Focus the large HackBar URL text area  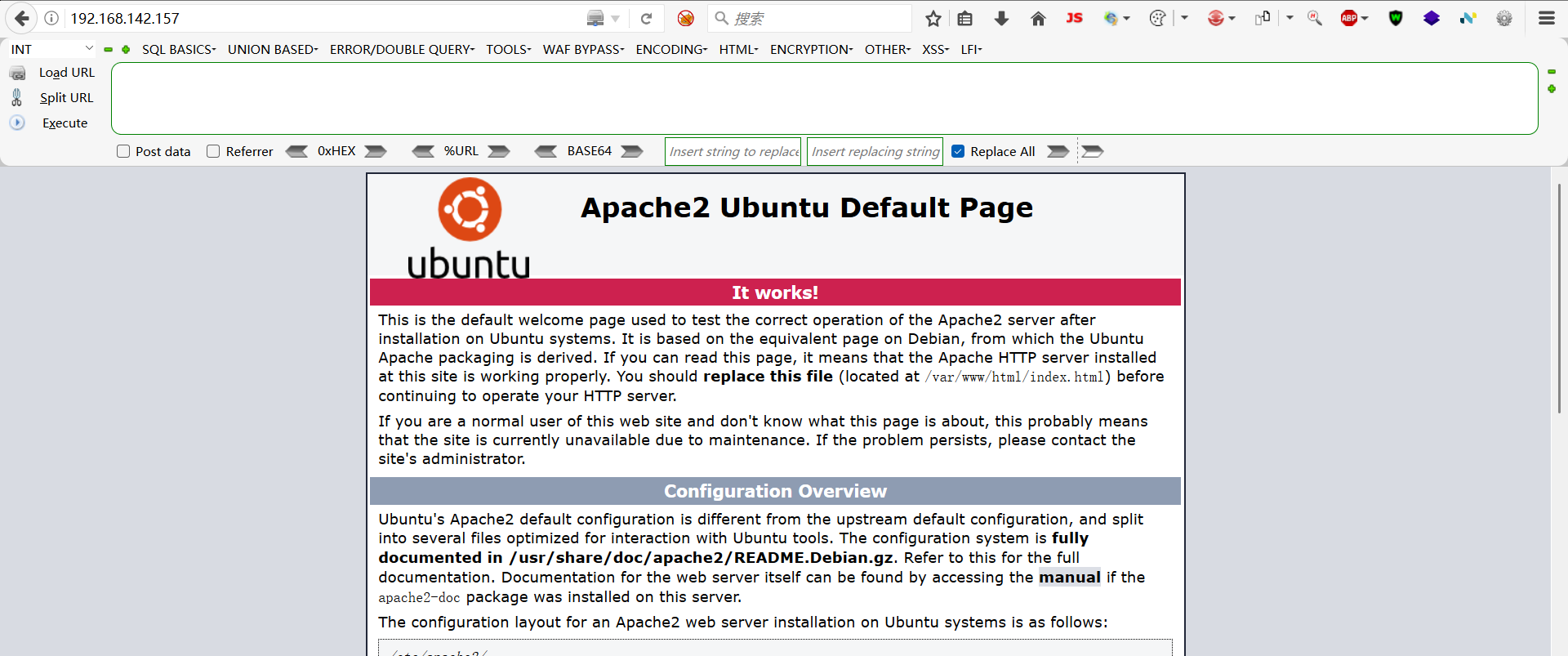click(x=825, y=98)
